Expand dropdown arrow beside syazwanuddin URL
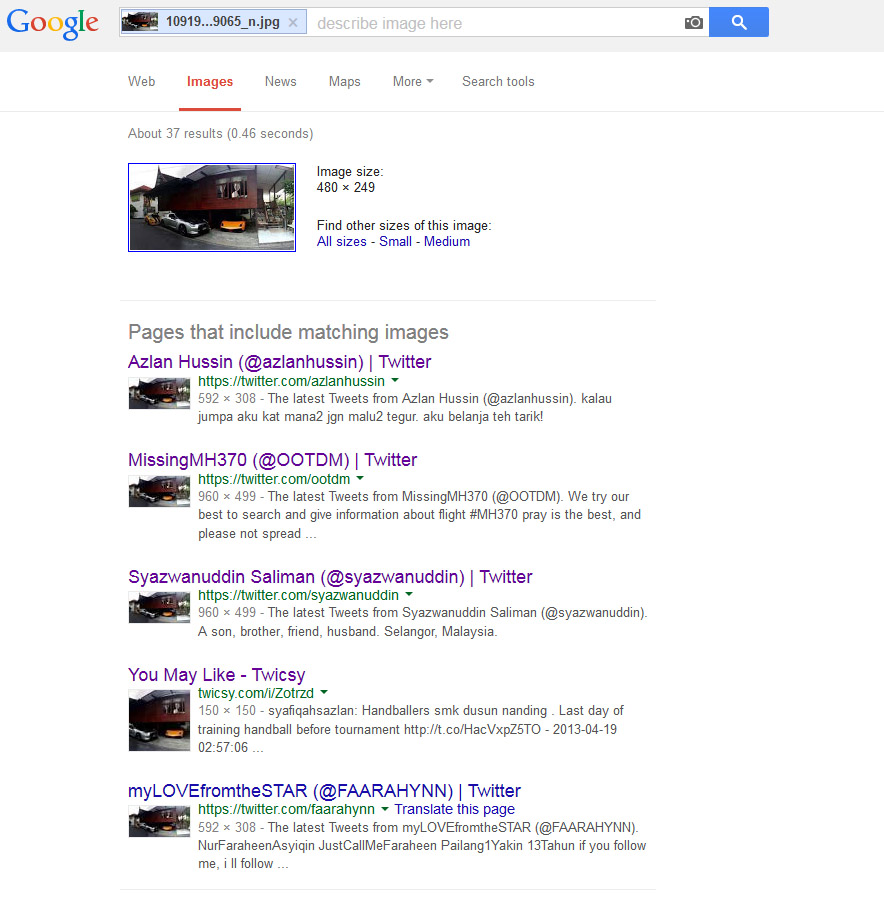The width and height of the screenshot is (884, 898). [409, 594]
